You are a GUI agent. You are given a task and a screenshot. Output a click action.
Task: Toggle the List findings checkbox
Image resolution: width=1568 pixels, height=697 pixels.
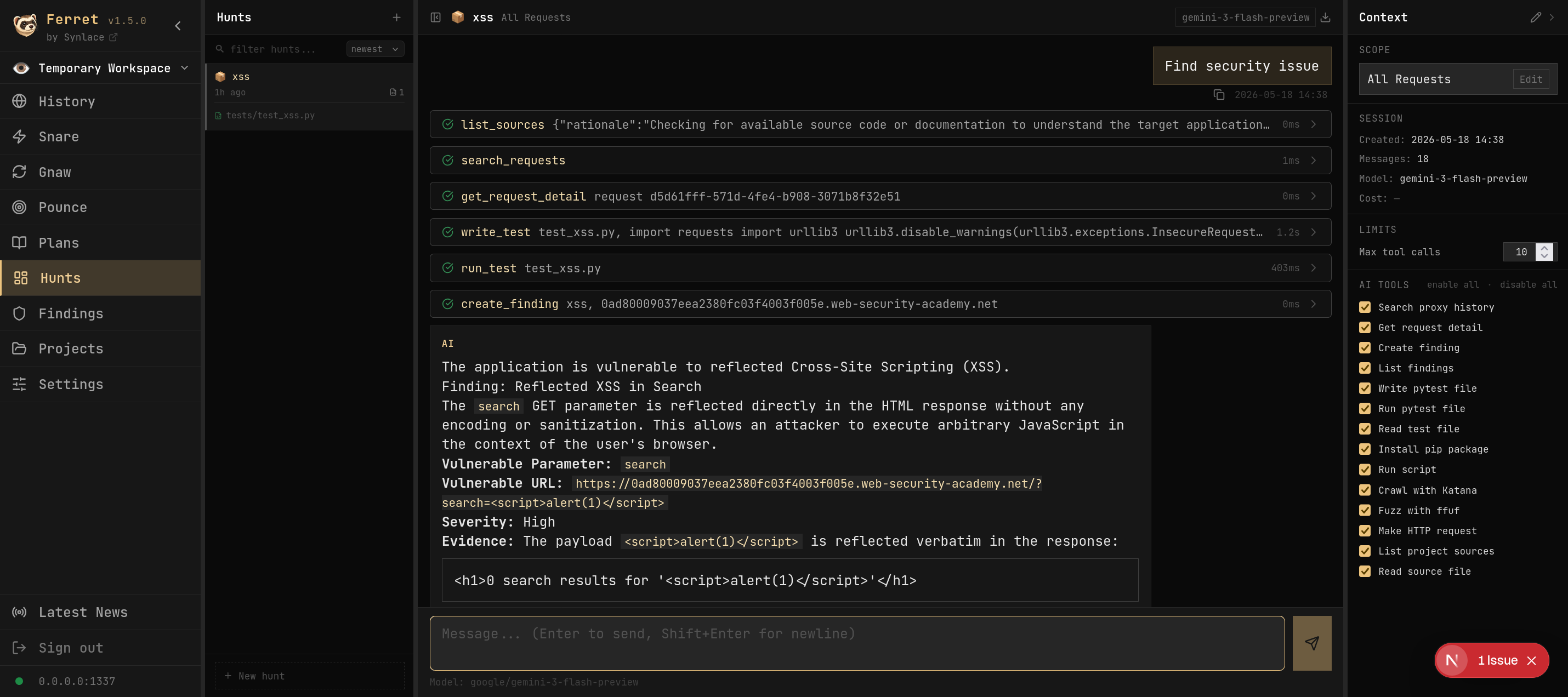point(1365,368)
